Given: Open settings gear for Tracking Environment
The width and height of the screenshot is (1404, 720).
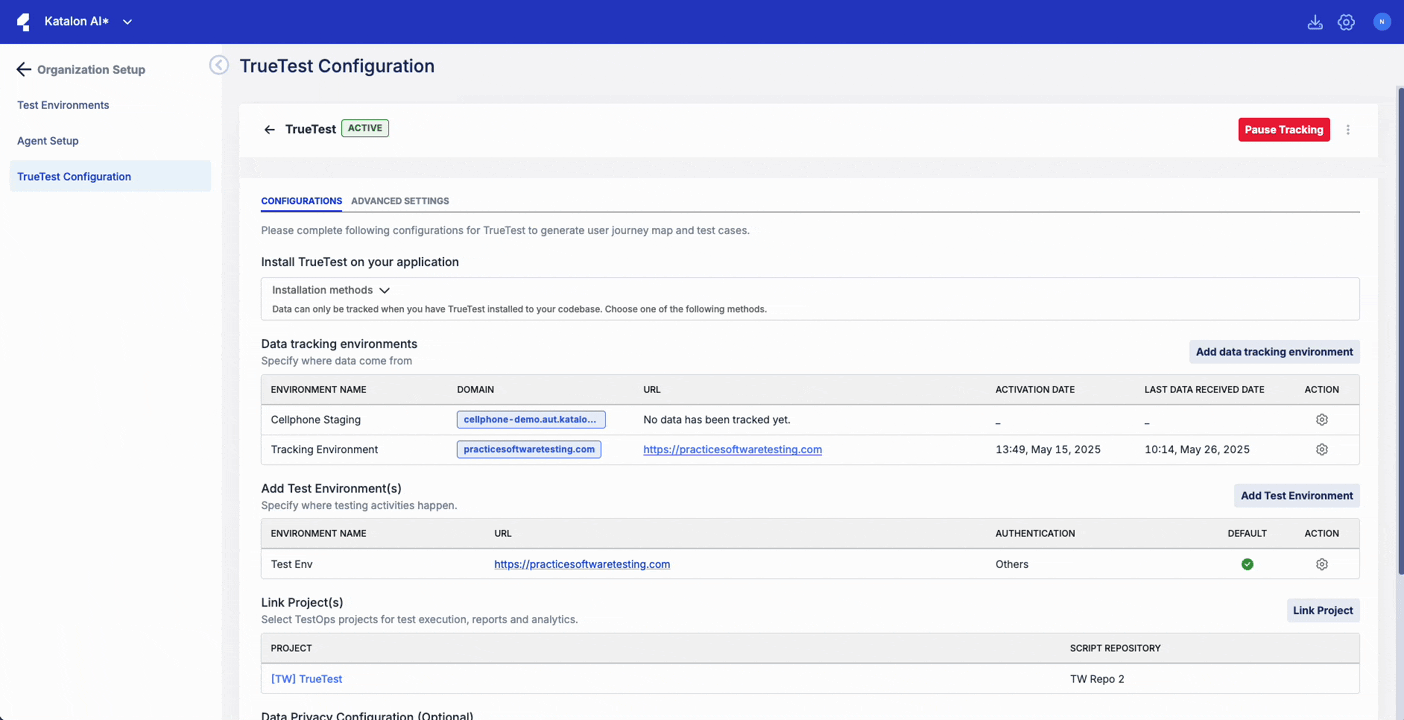Looking at the screenshot, I should 1322,450.
